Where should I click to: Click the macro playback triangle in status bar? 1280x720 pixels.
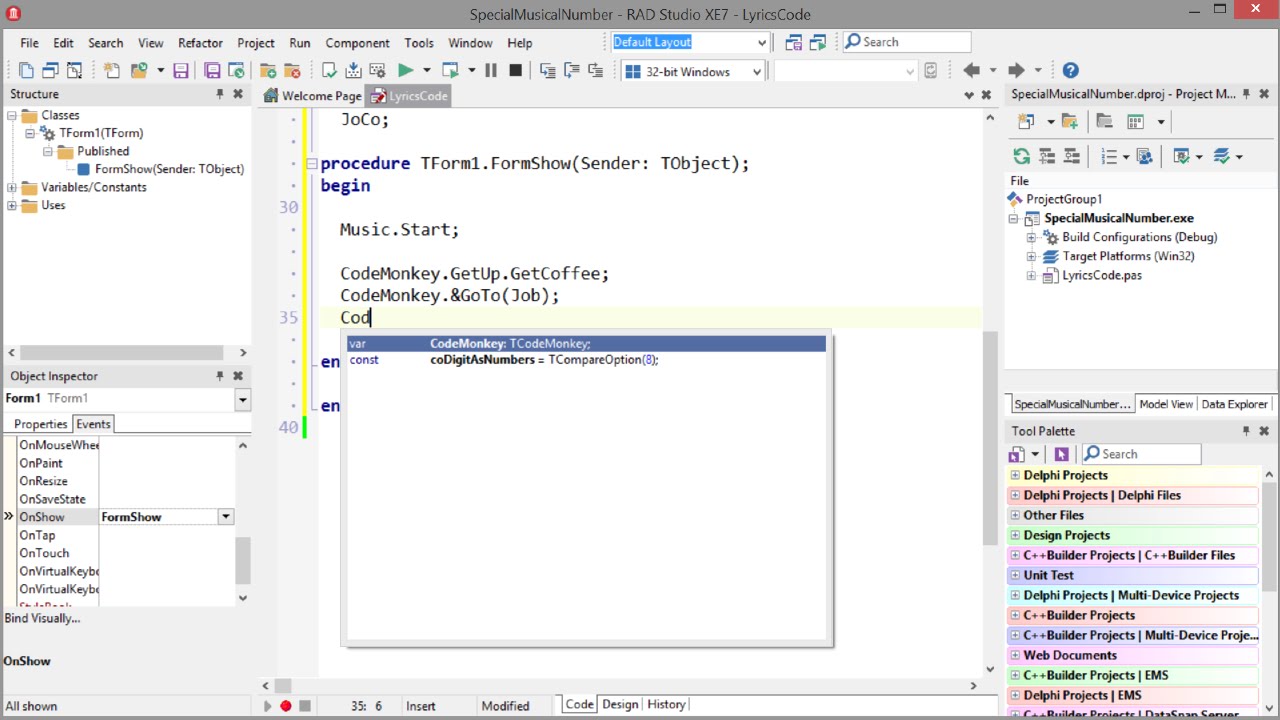point(267,706)
